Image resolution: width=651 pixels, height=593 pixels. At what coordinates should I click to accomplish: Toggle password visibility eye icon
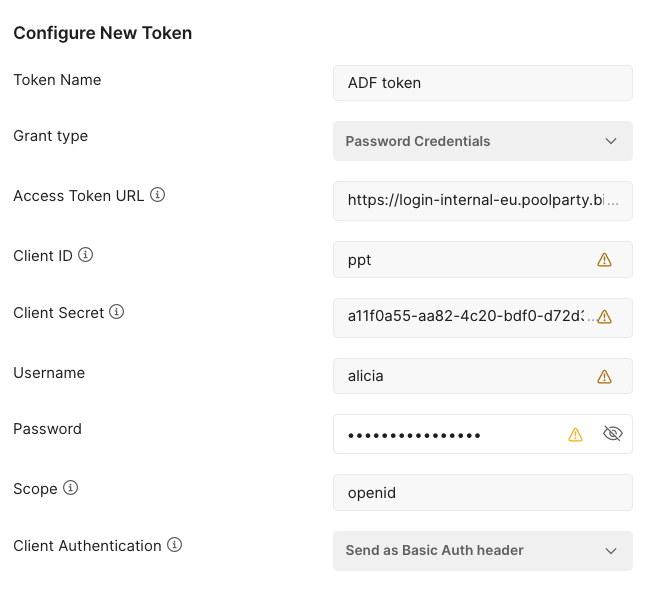point(613,433)
